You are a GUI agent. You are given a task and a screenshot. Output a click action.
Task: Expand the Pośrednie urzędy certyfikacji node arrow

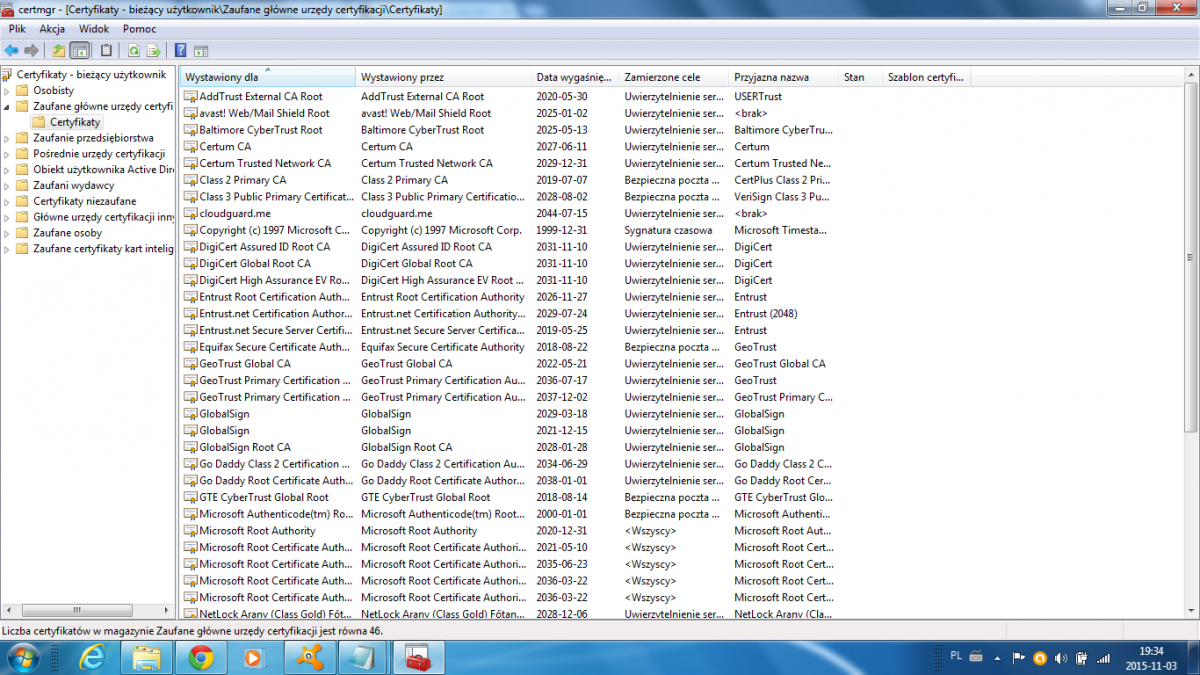[7, 154]
